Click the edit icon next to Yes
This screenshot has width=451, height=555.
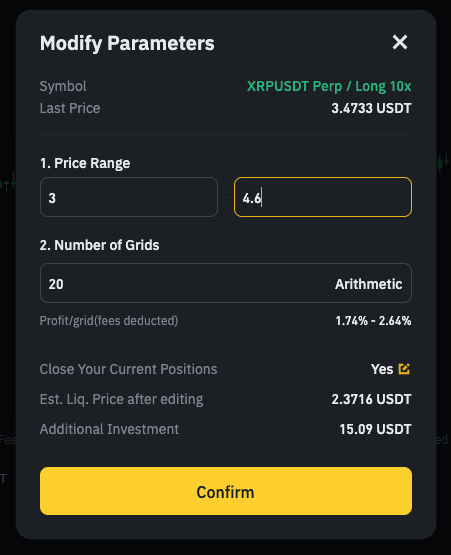click(x=404, y=369)
